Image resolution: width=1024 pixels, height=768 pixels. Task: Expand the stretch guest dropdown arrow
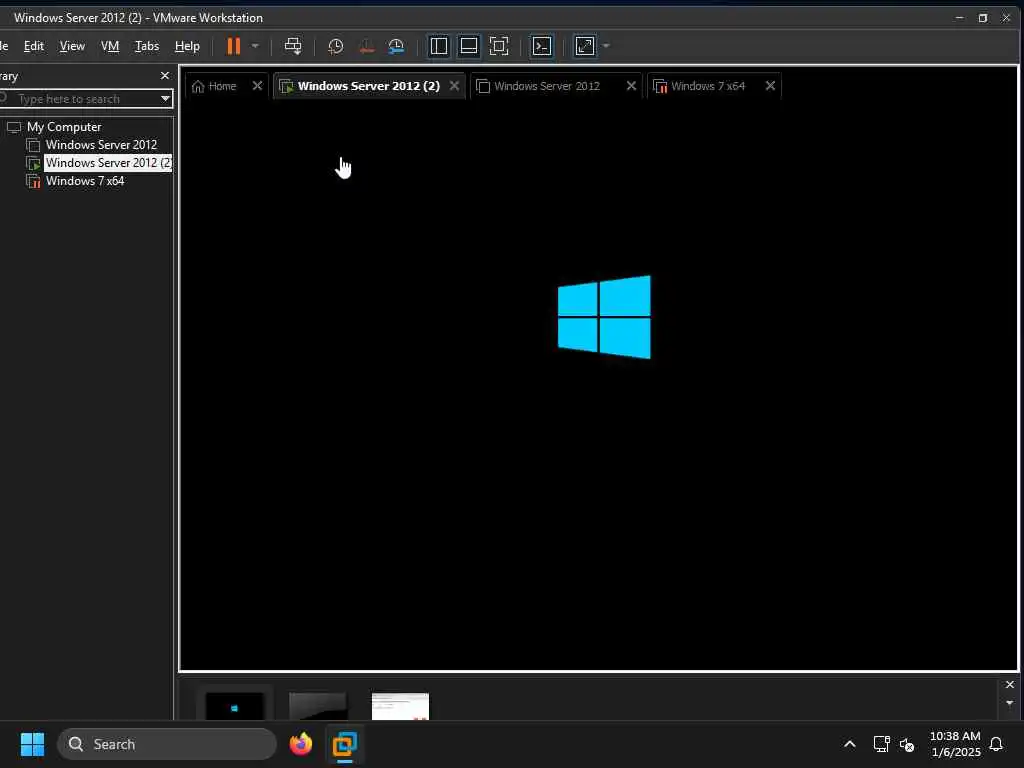pos(606,46)
